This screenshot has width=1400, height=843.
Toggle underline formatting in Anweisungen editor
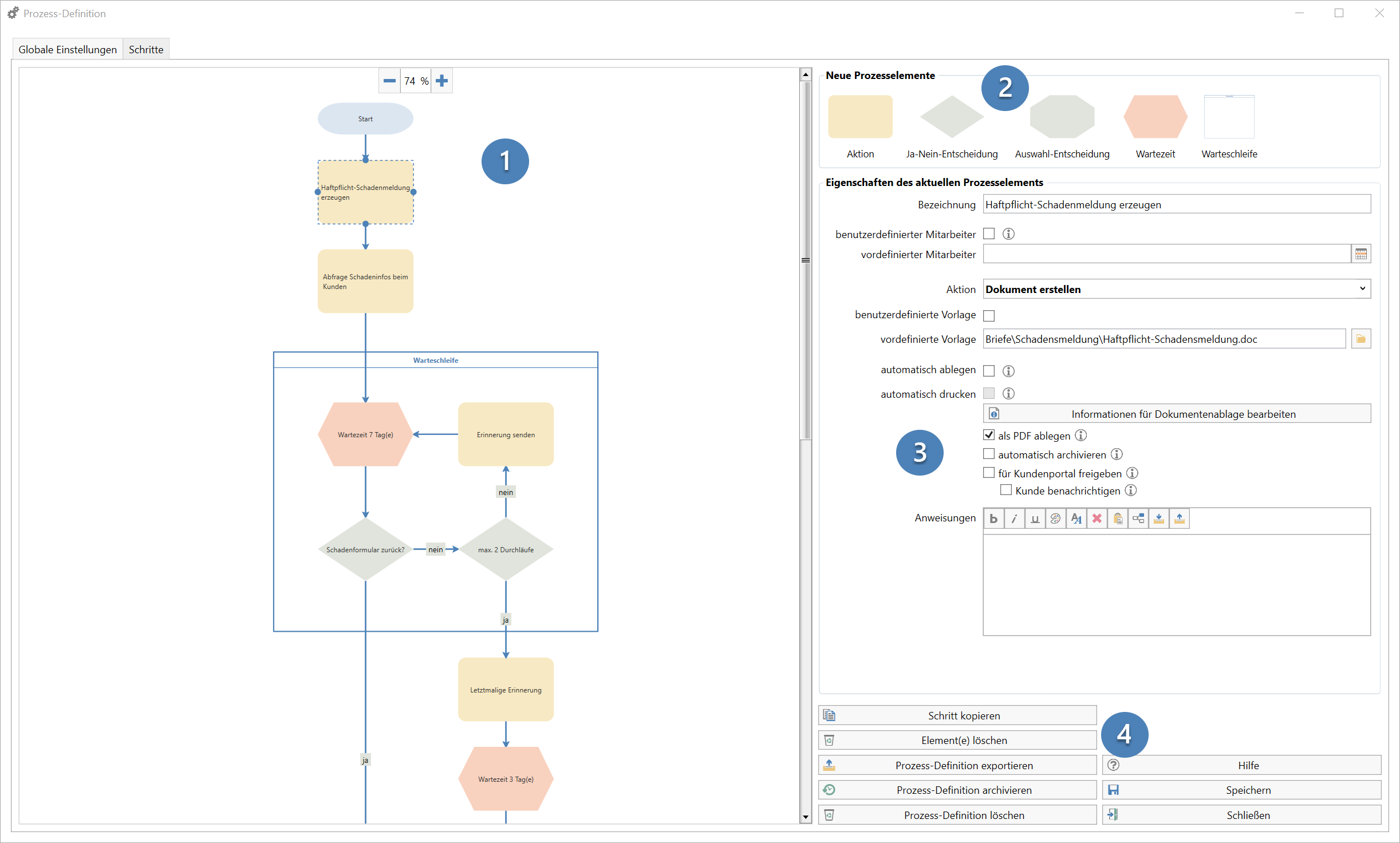point(1035,519)
